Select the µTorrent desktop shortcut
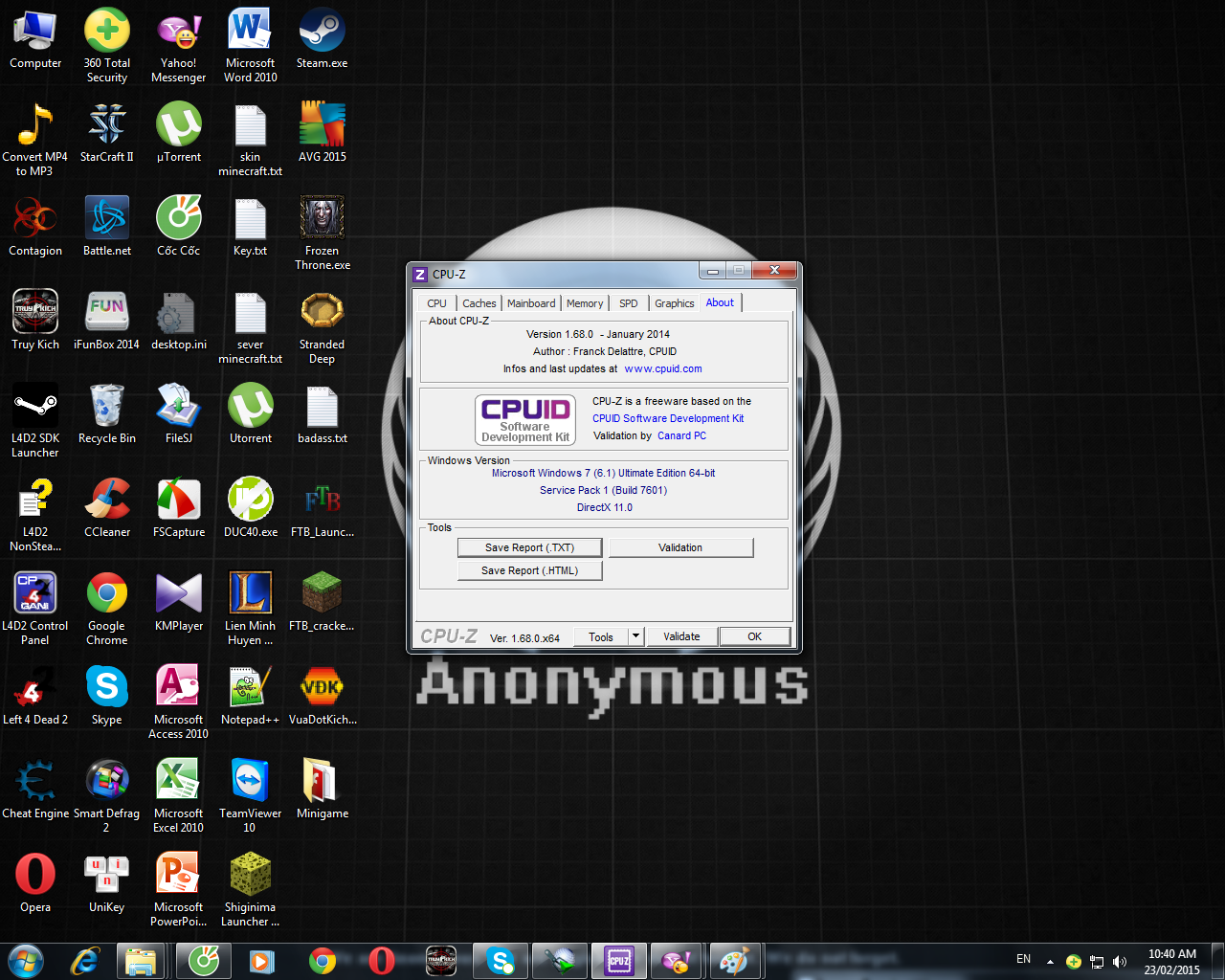Image resolution: width=1225 pixels, height=980 pixels. point(179,133)
